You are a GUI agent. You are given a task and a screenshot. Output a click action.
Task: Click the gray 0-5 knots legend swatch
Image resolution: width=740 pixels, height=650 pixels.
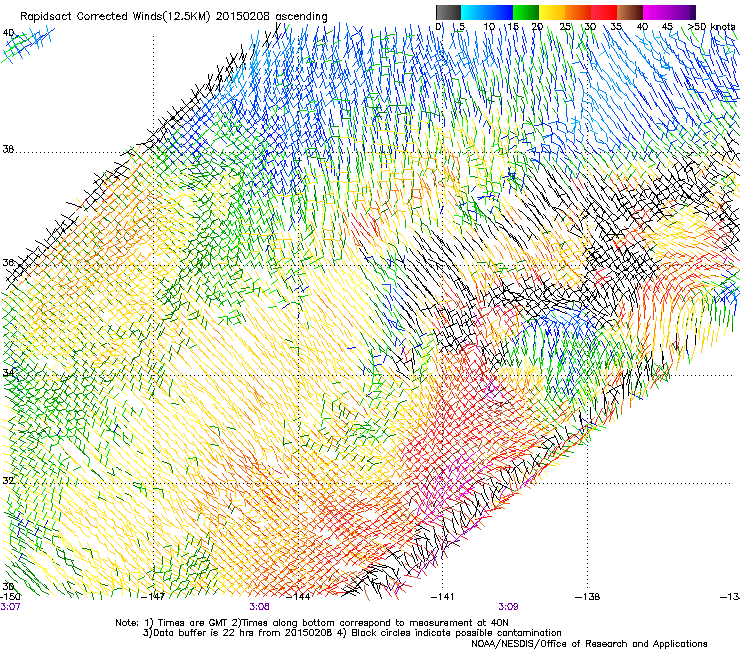click(448, 12)
